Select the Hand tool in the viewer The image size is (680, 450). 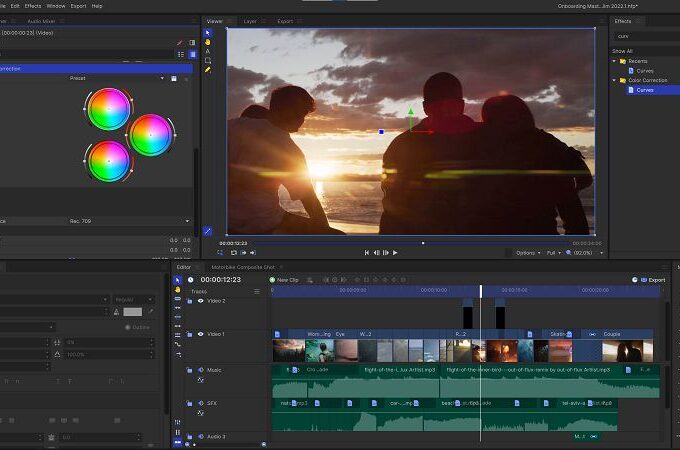(x=208, y=42)
